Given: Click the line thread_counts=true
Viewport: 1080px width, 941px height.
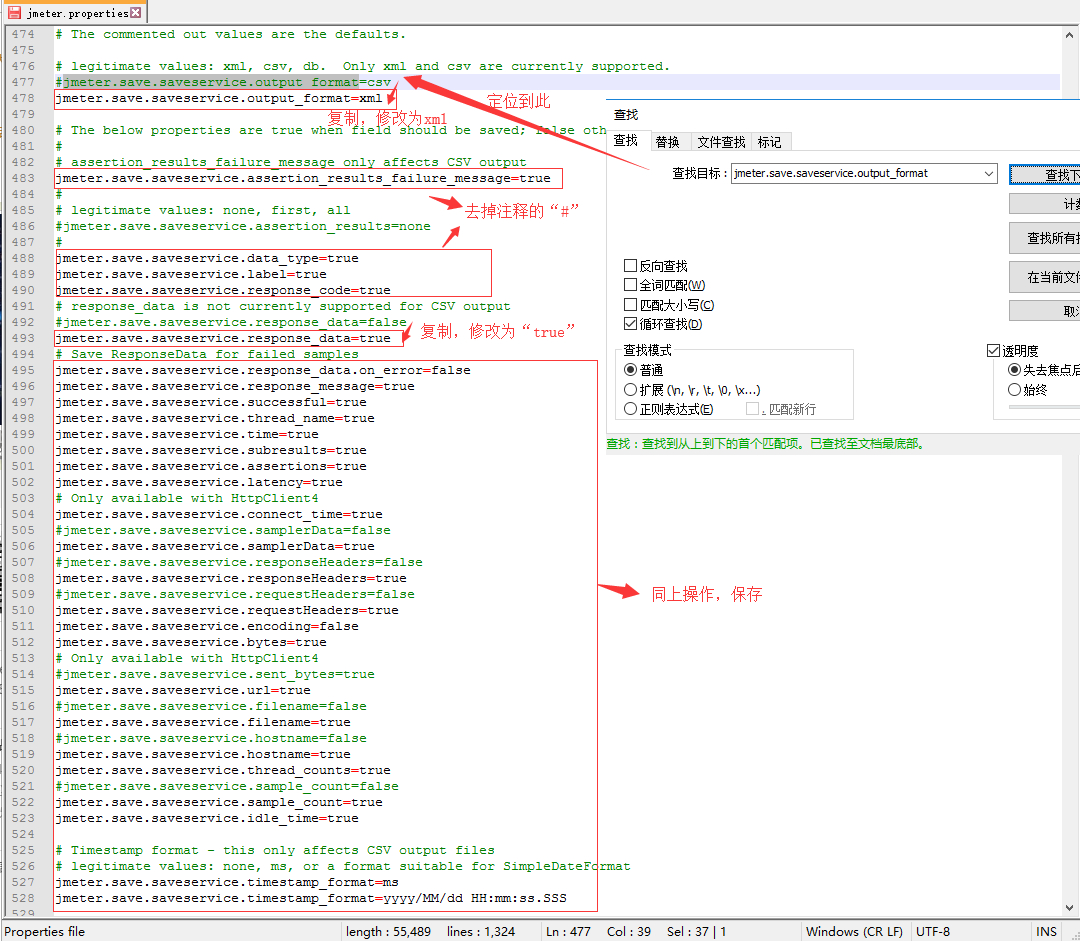Looking at the screenshot, I should click(223, 770).
